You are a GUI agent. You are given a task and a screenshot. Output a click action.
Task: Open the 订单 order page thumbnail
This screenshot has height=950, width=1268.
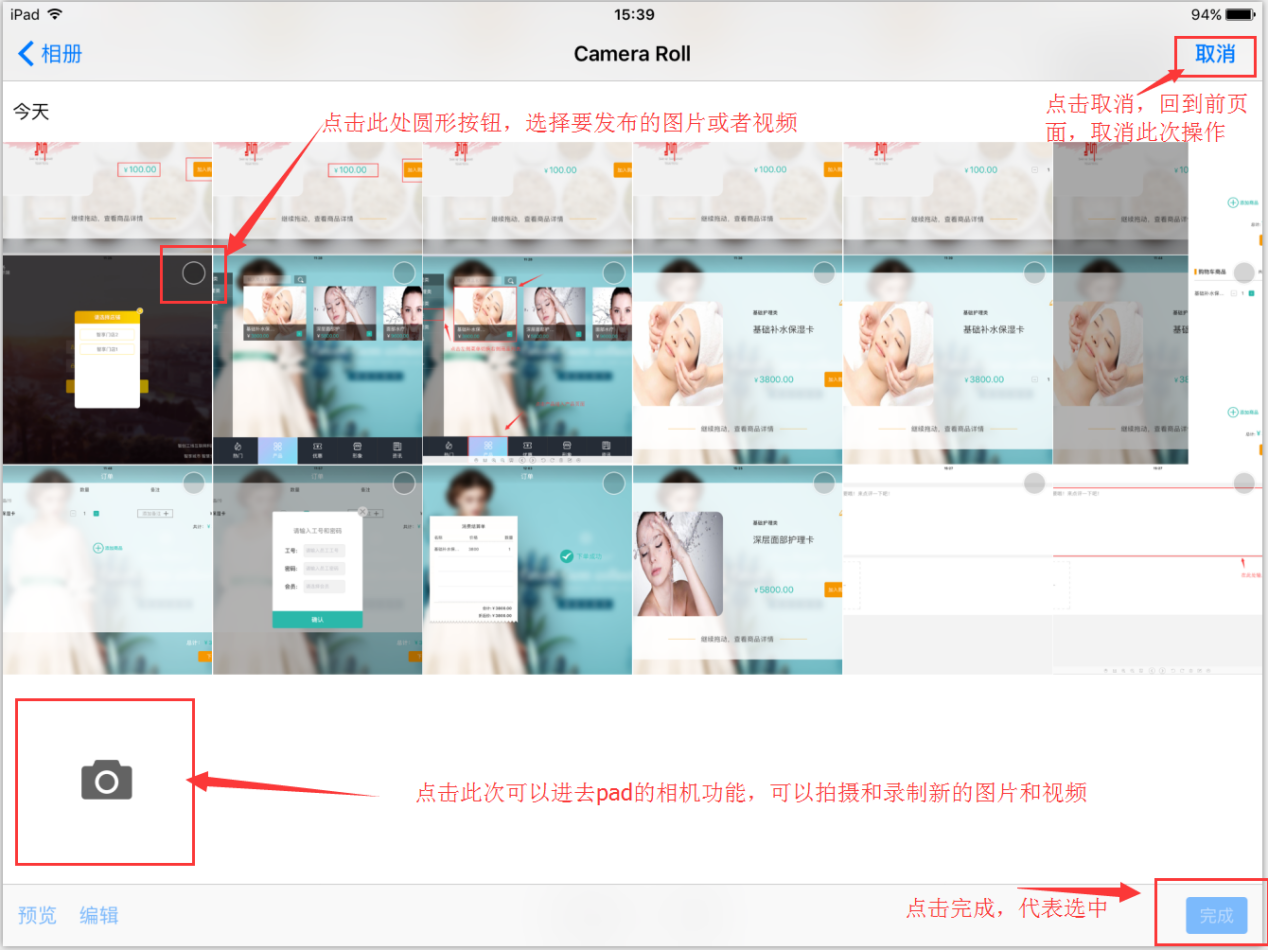click(x=107, y=569)
